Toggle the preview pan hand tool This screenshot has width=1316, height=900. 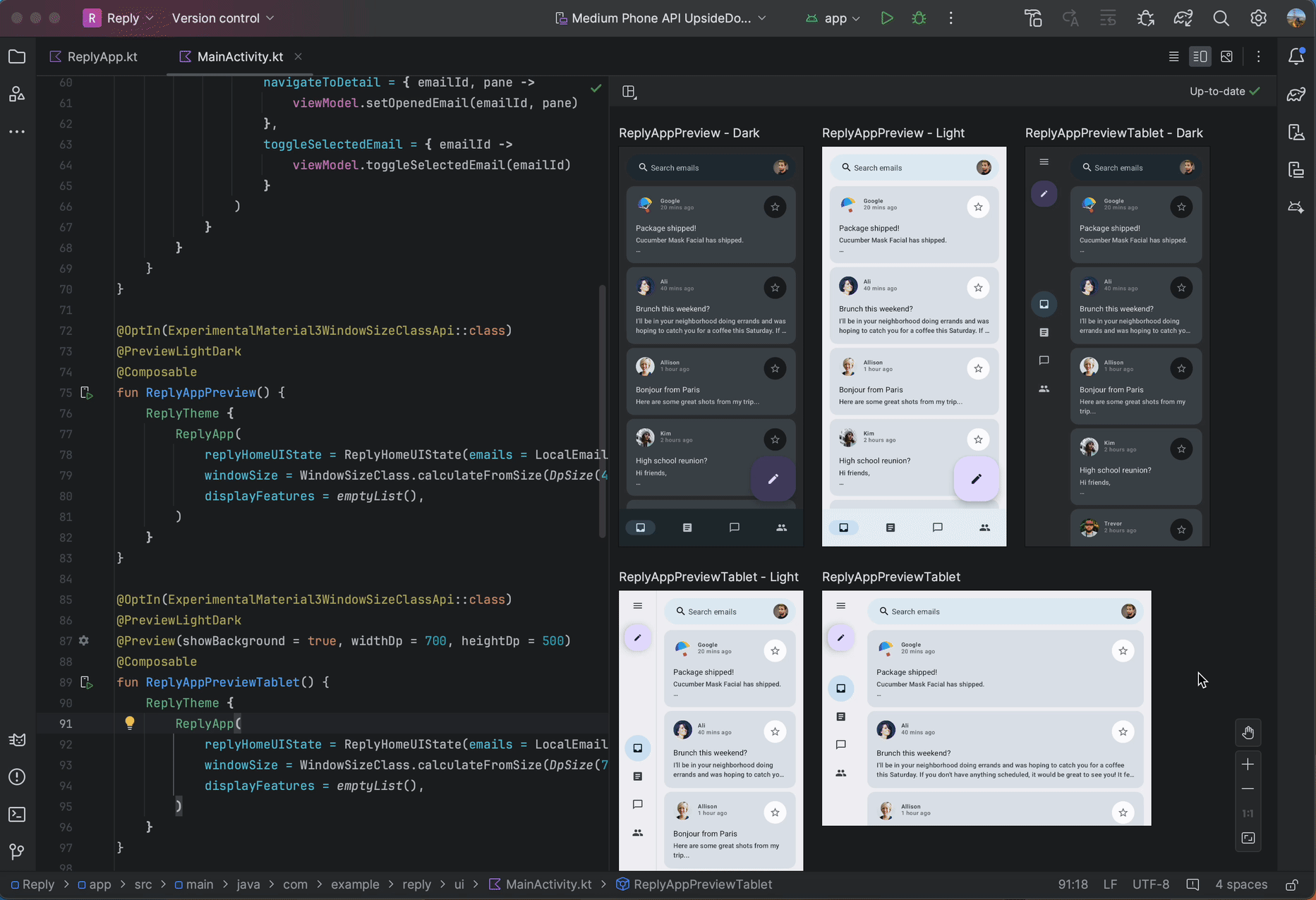pos(1248,732)
